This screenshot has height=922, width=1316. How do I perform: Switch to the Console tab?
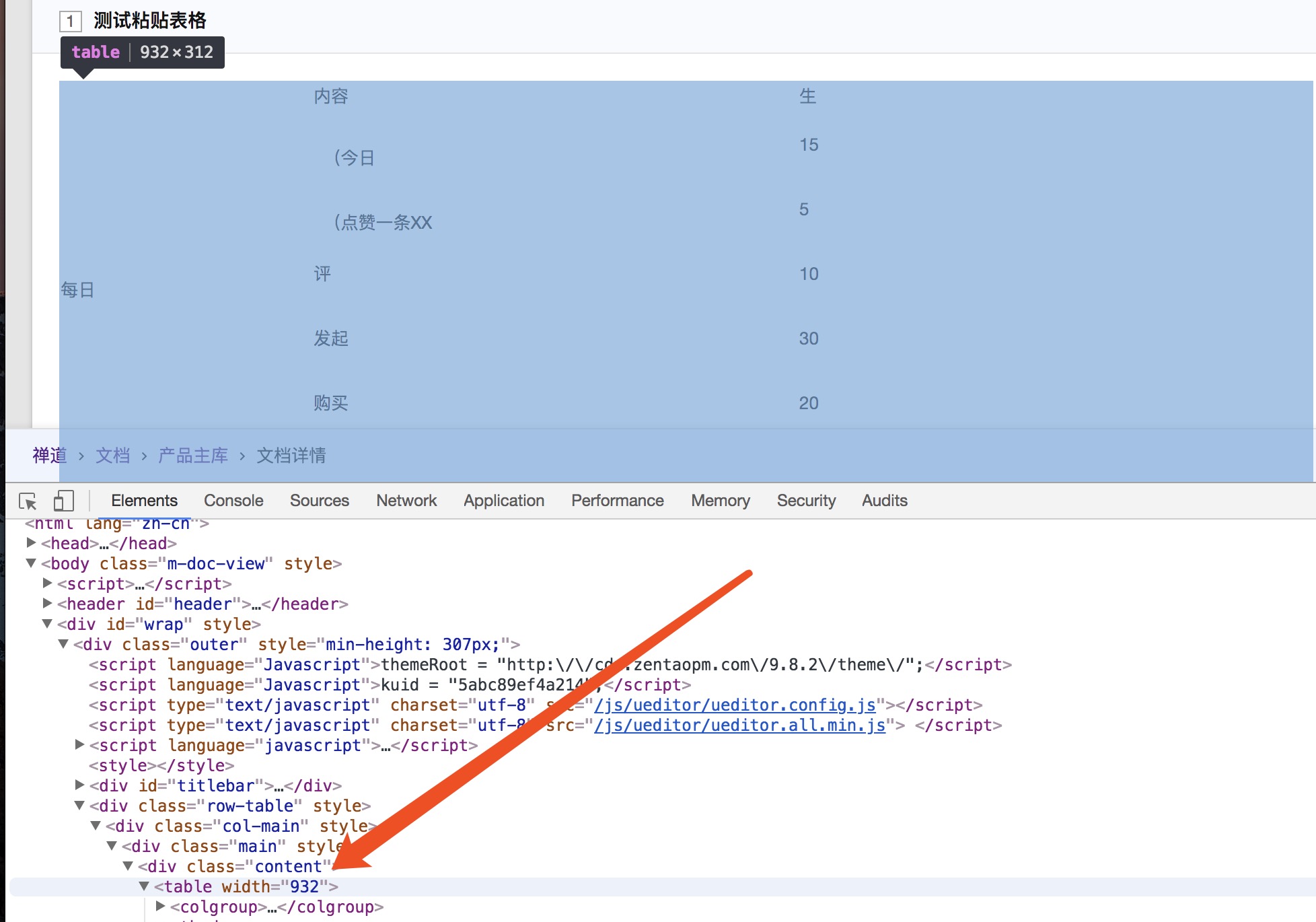pos(233,501)
